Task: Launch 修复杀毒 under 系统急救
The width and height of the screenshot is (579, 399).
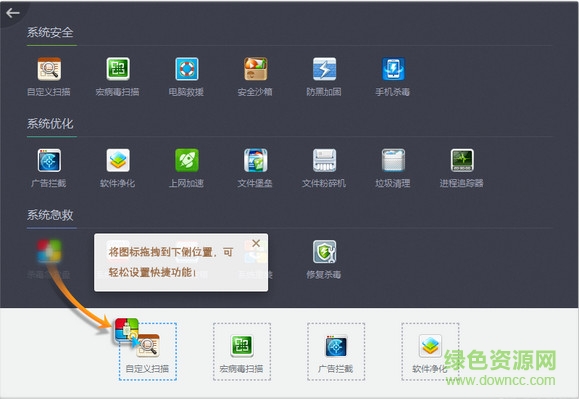Action: click(x=324, y=259)
